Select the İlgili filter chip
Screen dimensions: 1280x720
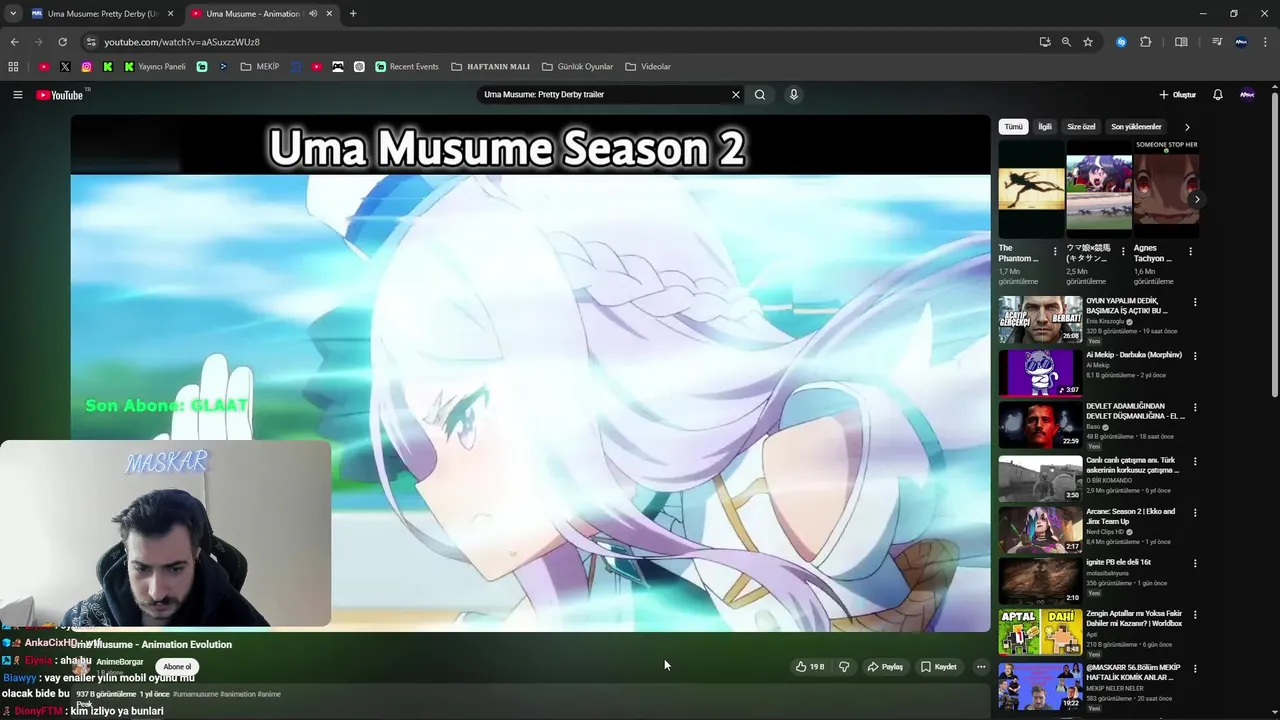click(x=1045, y=127)
